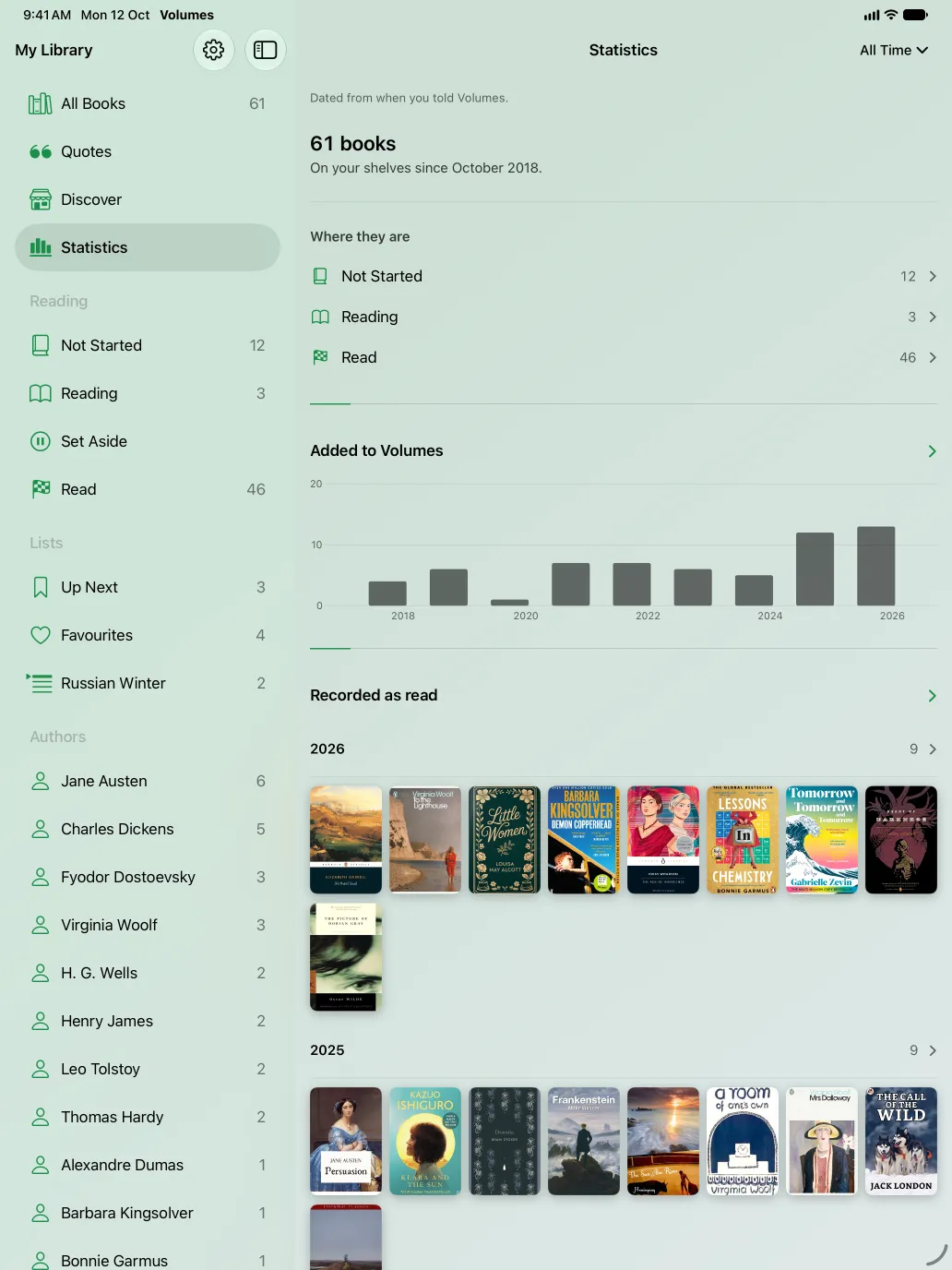The height and width of the screenshot is (1270, 952).
Task: Open The Call of the Wild cover
Action: [901, 1142]
